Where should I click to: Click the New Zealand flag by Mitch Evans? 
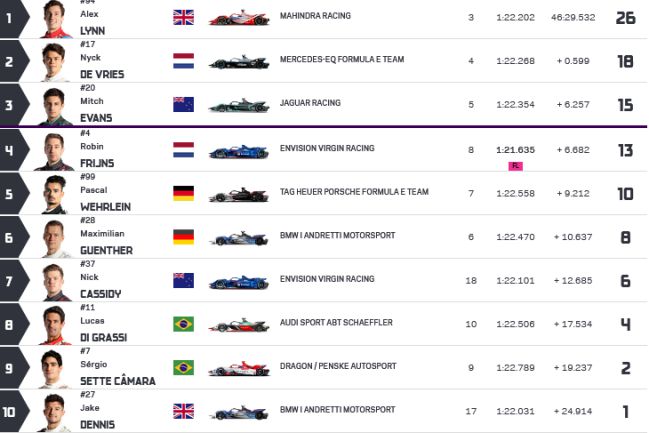click(183, 104)
